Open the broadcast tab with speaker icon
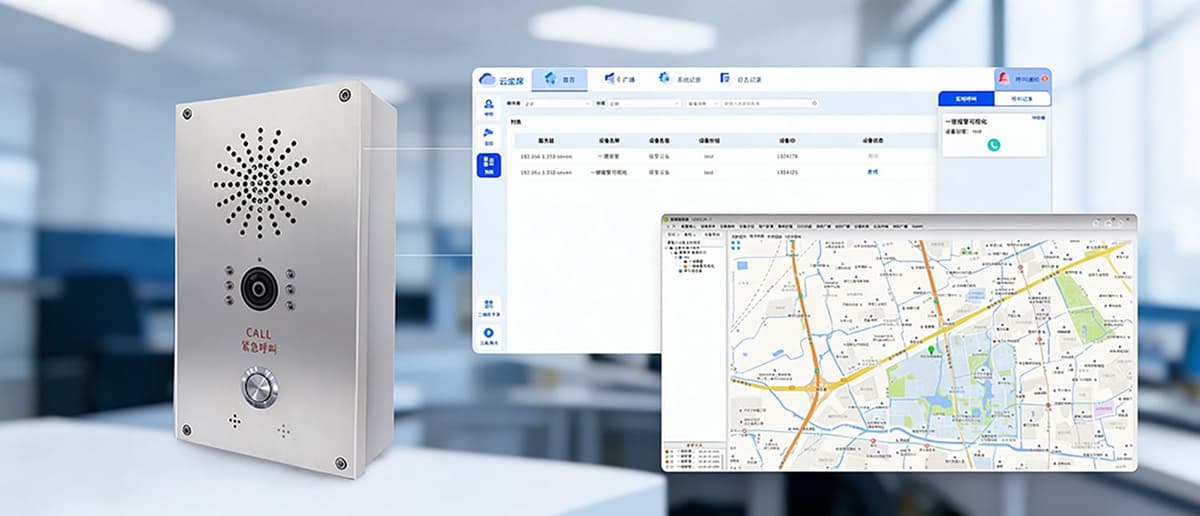The image size is (1200, 516). coord(620,79)
